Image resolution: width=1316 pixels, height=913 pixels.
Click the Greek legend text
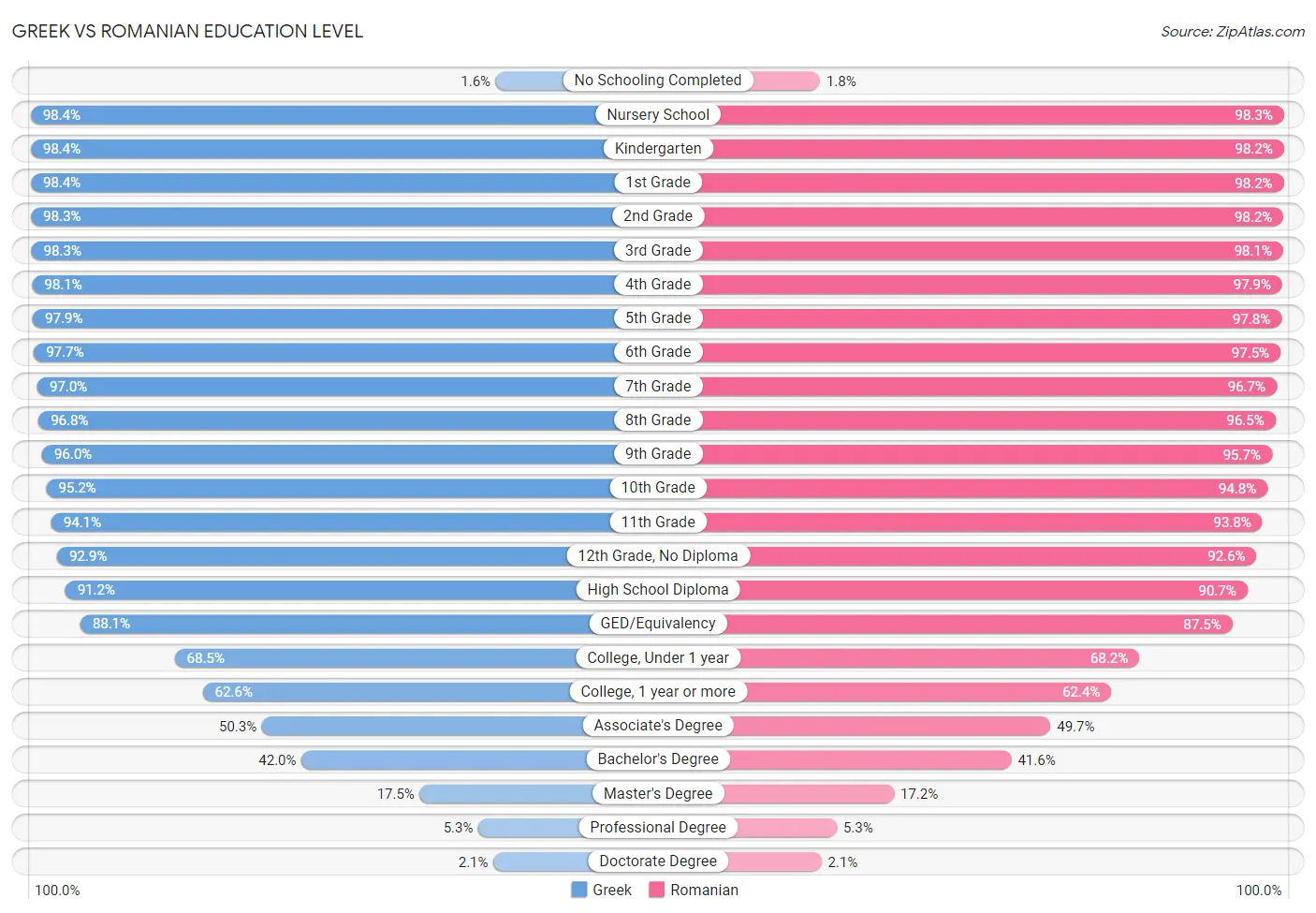[x=612, y=890]
